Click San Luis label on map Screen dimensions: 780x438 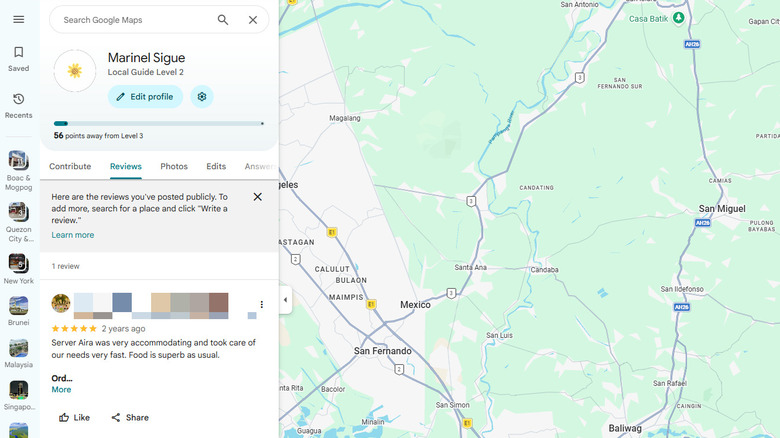click(499, 335)
